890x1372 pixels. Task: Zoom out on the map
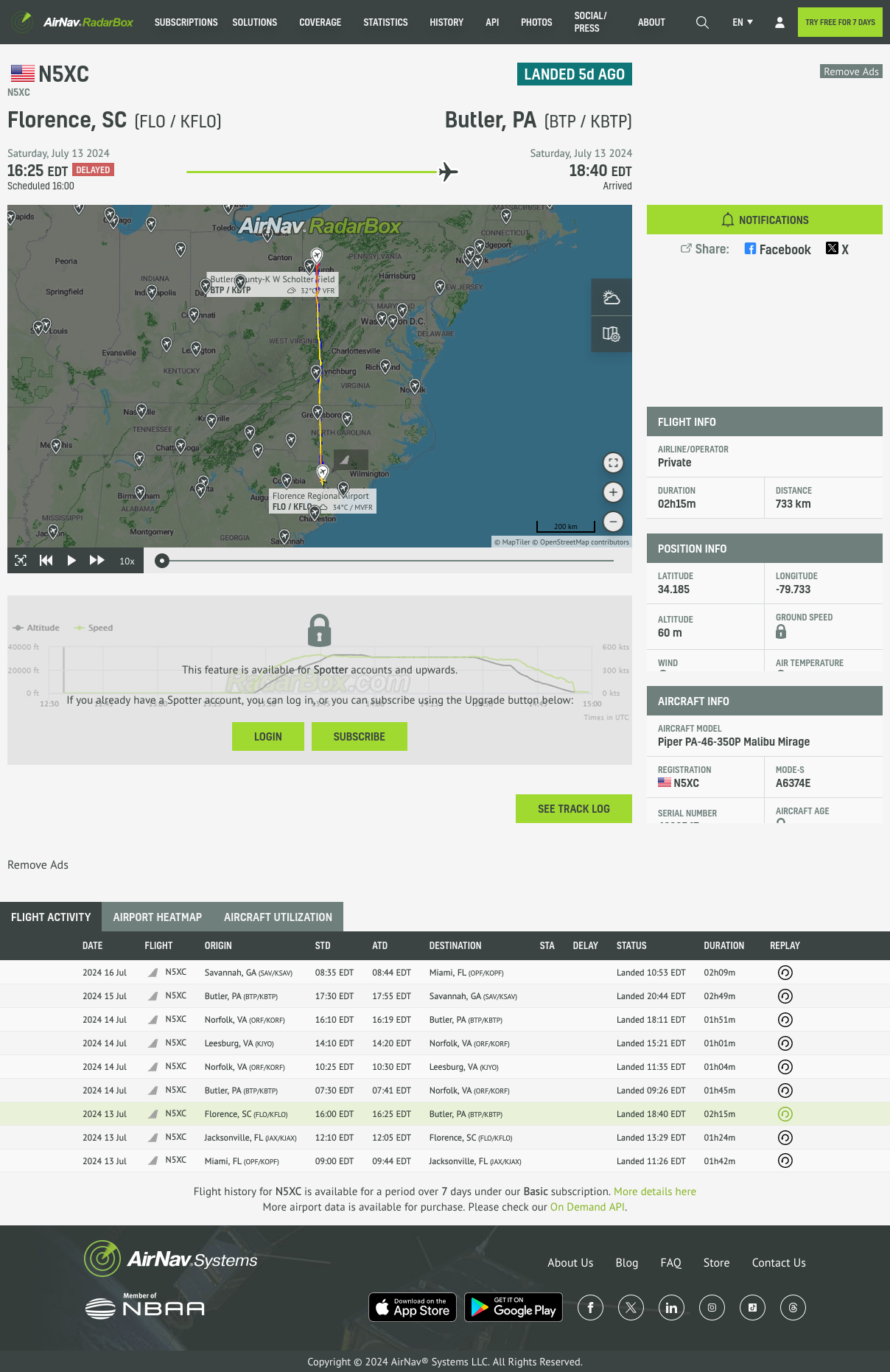click(x=613, y=522)
